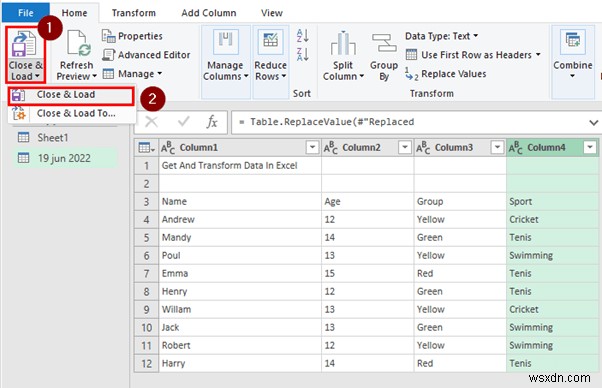Click the cell containing Willam
Screen dimensions: 602x388
(240, 310)
